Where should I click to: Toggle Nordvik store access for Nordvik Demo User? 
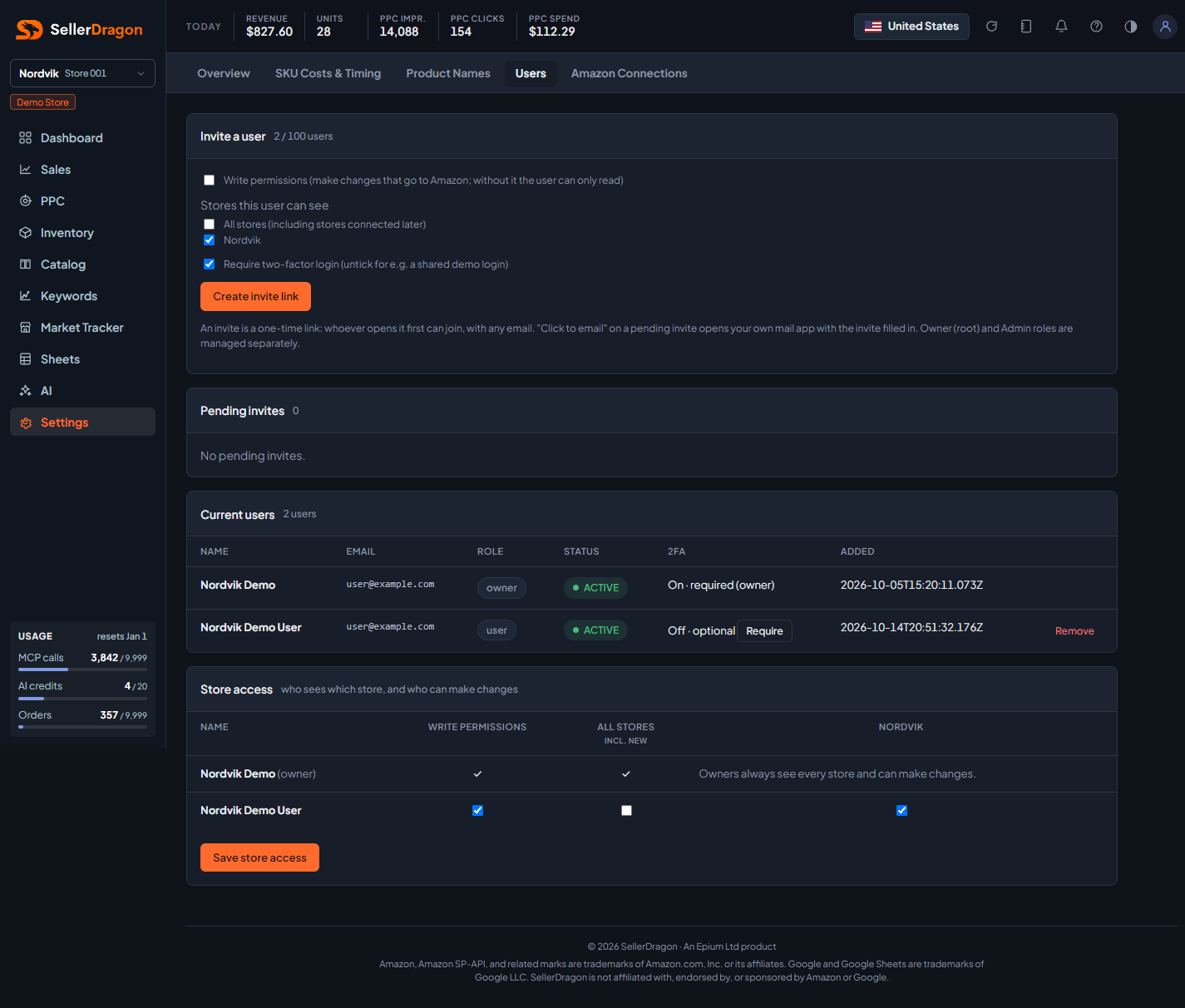(x=901, y=811)
